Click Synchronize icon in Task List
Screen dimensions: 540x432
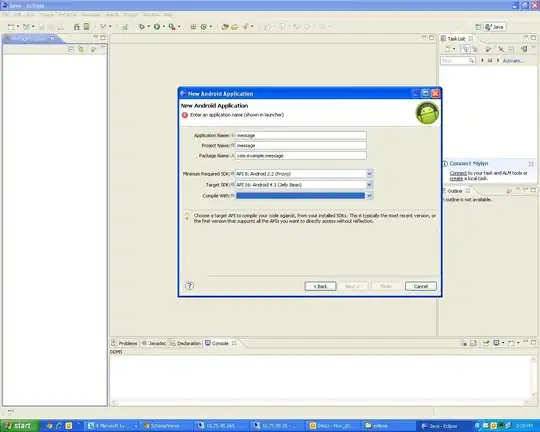pos(523,49)
